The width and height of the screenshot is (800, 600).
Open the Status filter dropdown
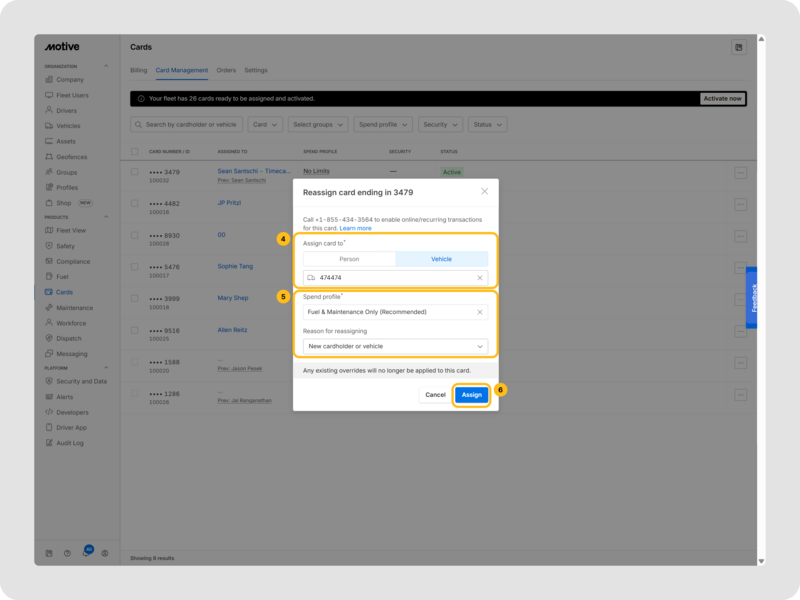pos(487,125)
